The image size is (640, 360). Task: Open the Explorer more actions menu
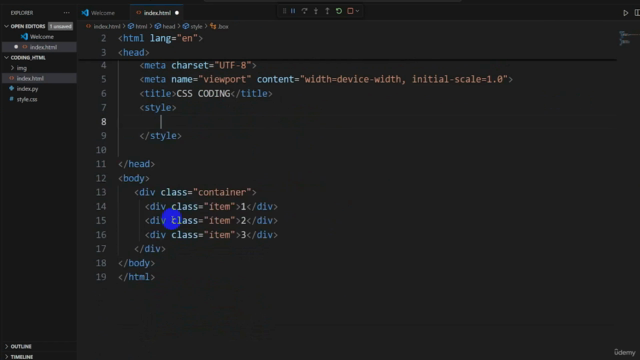(67, 13)
